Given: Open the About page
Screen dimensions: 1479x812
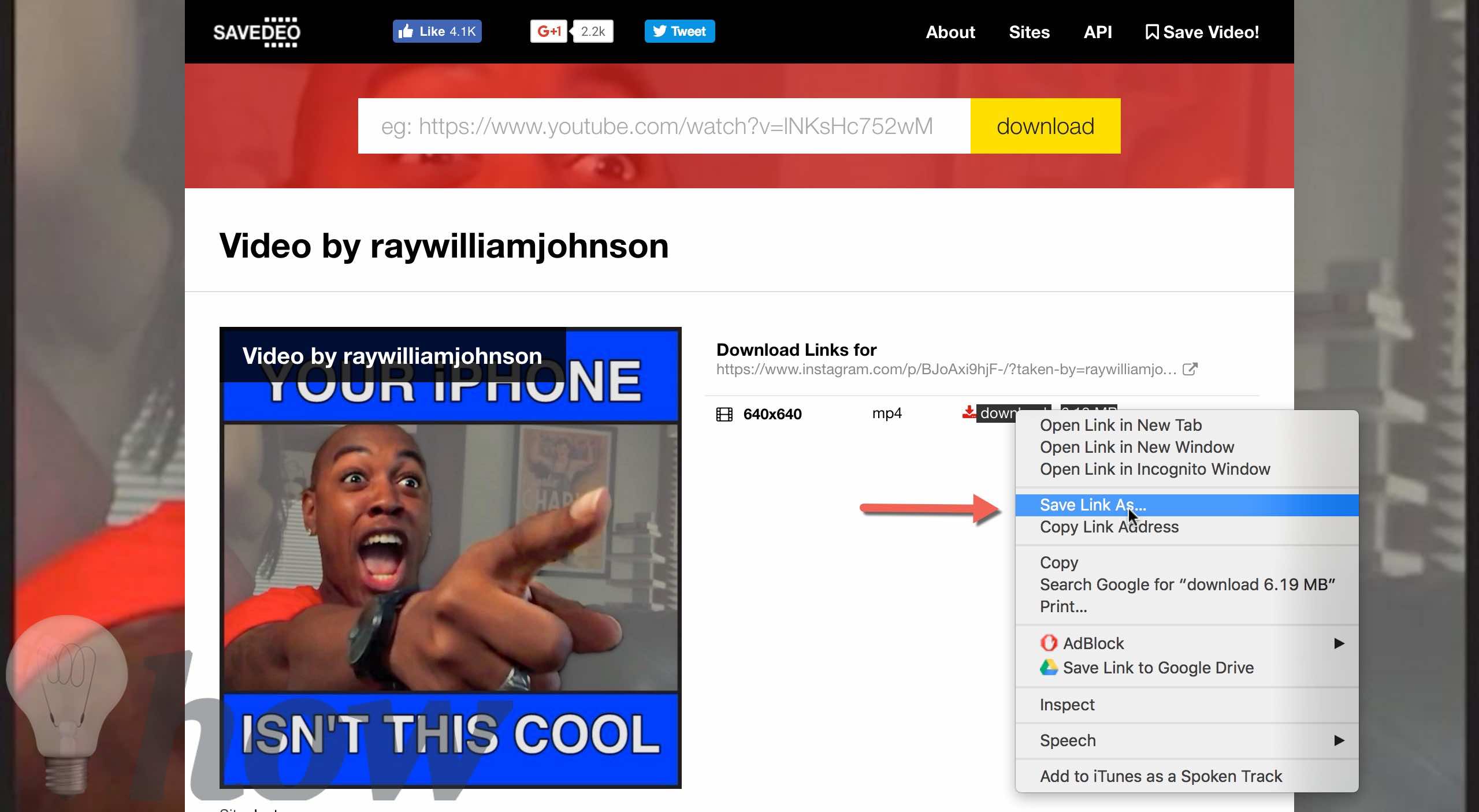Looking at the screenshot, I should 950,32.
